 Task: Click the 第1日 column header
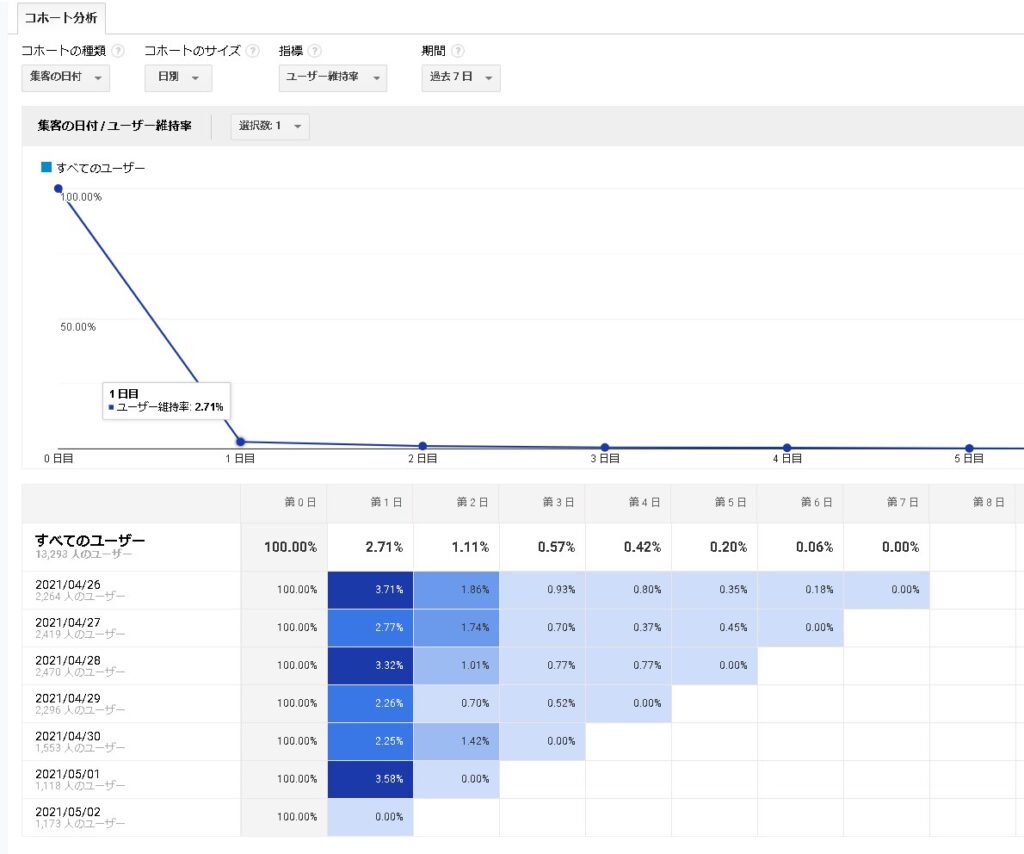[x=385, y=503]
